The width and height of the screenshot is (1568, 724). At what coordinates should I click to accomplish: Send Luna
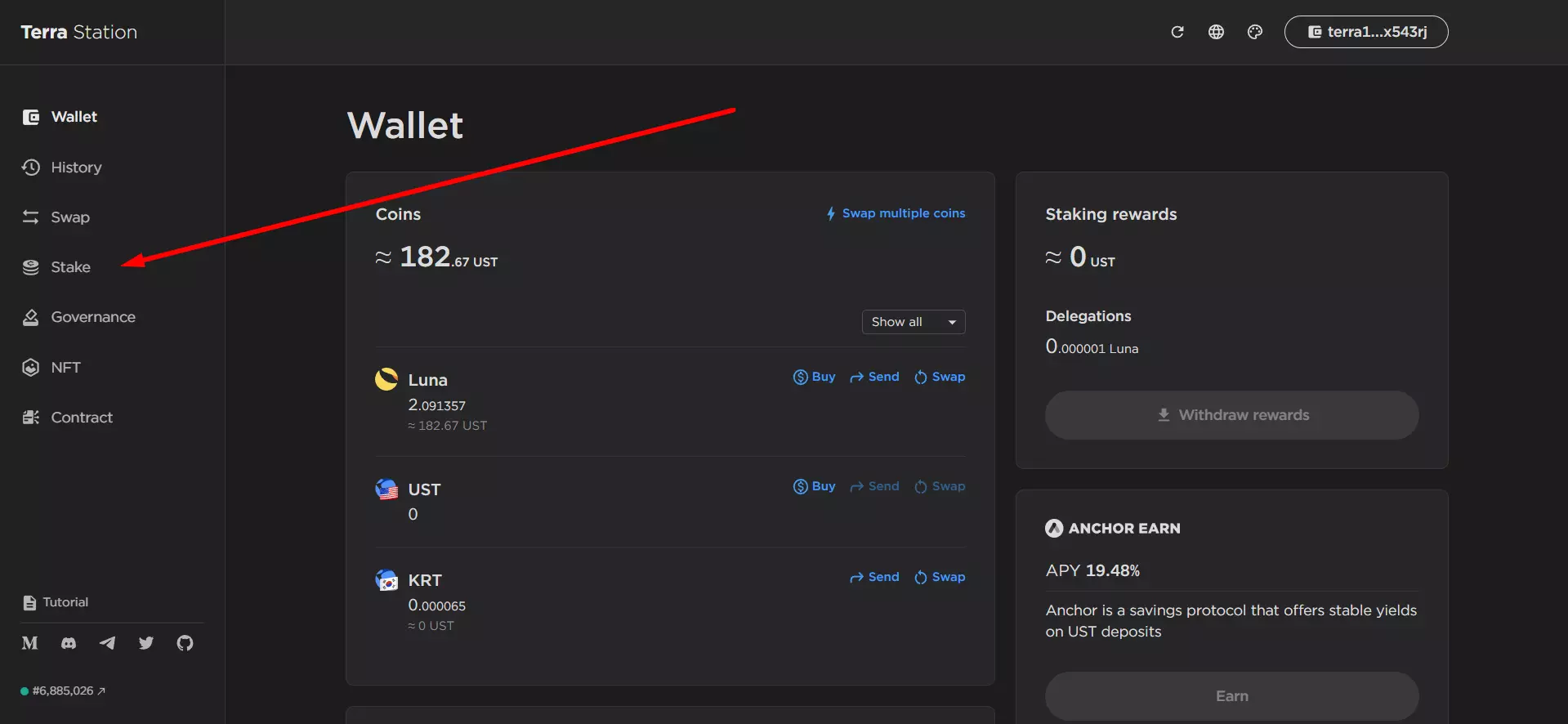point(874,377)
